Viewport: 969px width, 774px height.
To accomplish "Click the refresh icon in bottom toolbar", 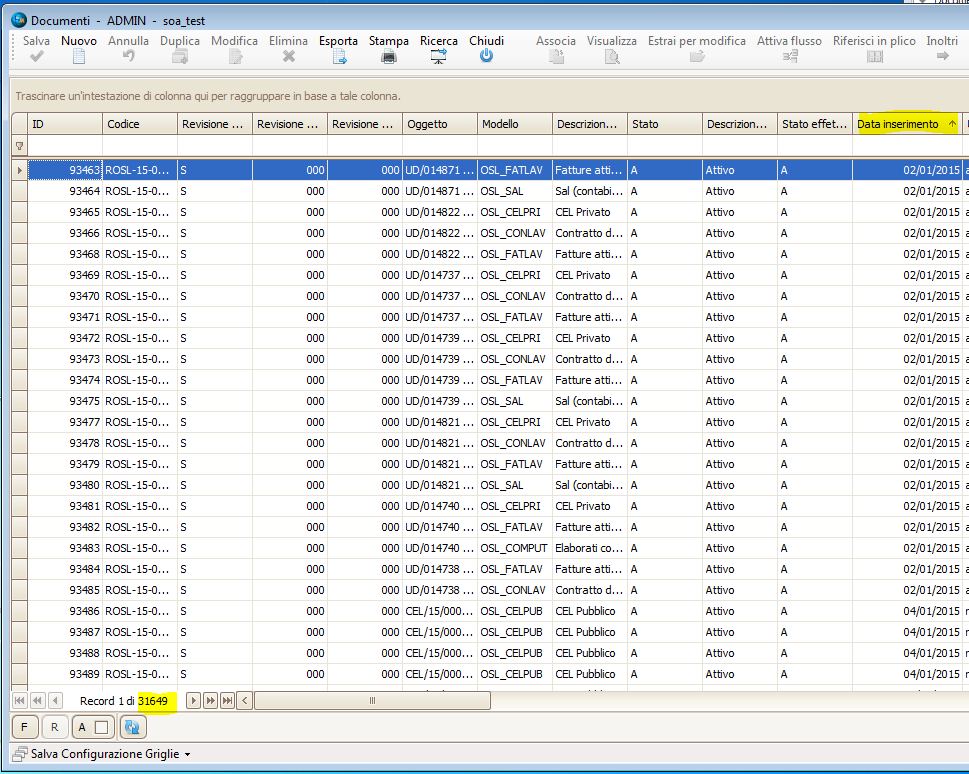I will click(x=130, y=728).
